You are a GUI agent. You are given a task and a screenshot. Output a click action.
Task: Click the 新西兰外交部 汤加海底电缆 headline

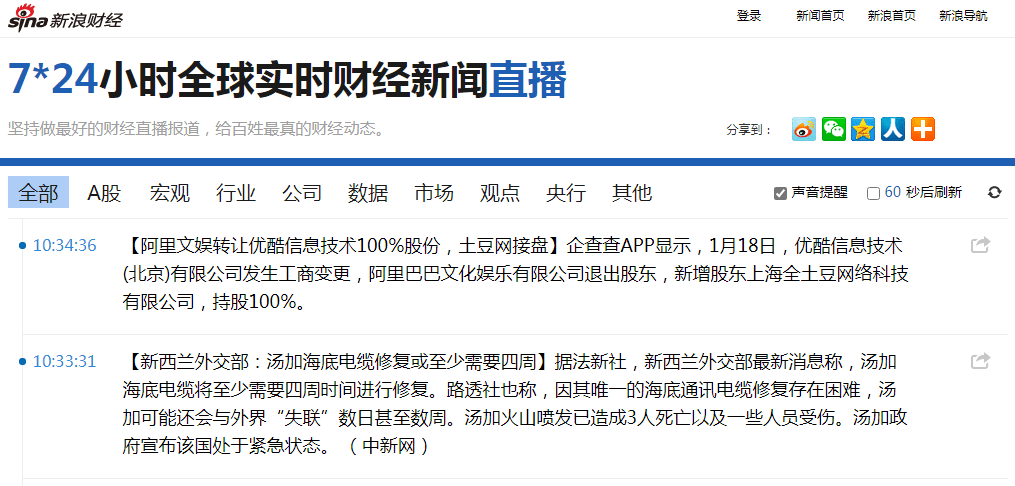coord(338,361)
